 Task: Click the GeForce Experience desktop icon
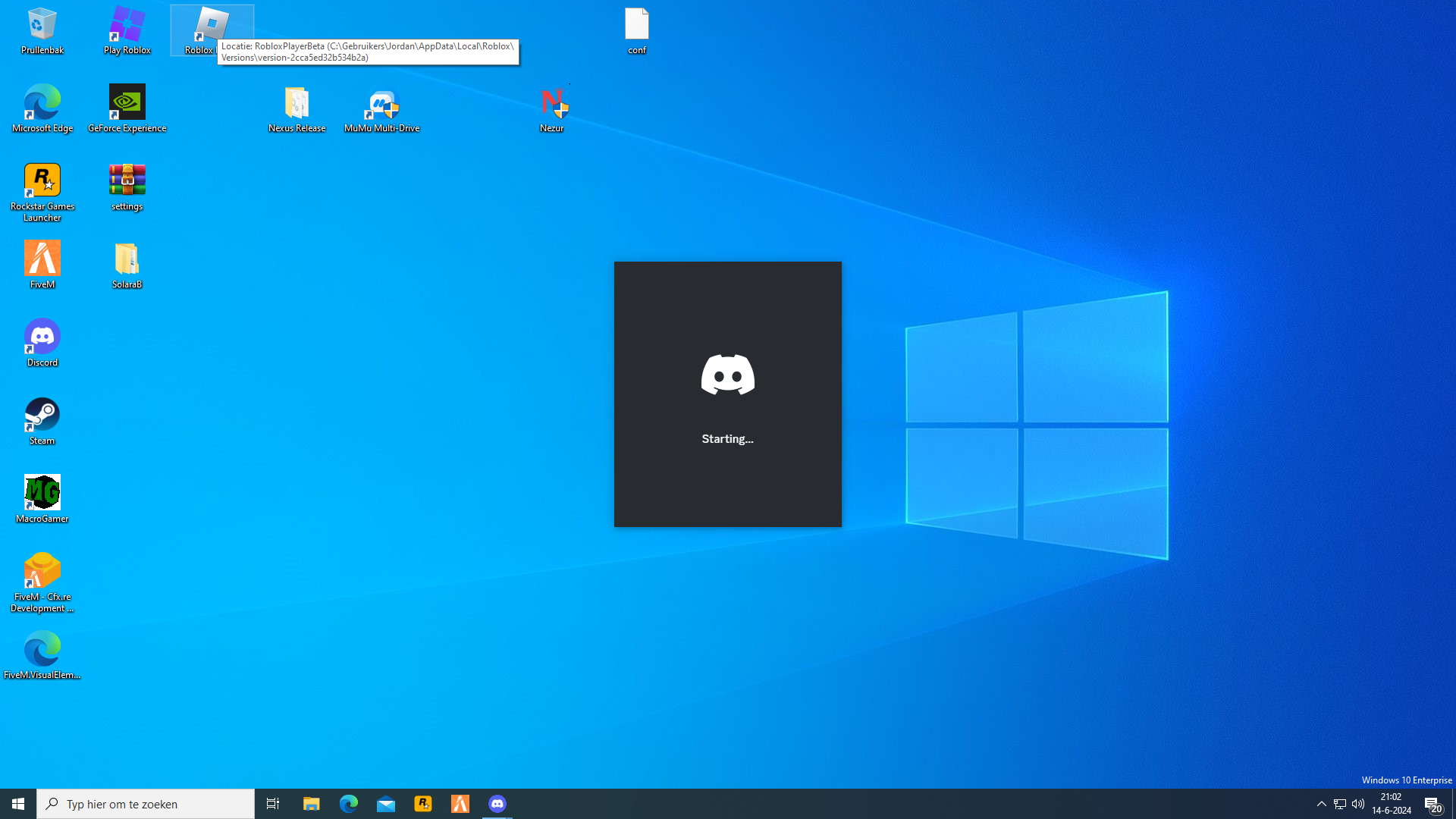click(127, 108)
